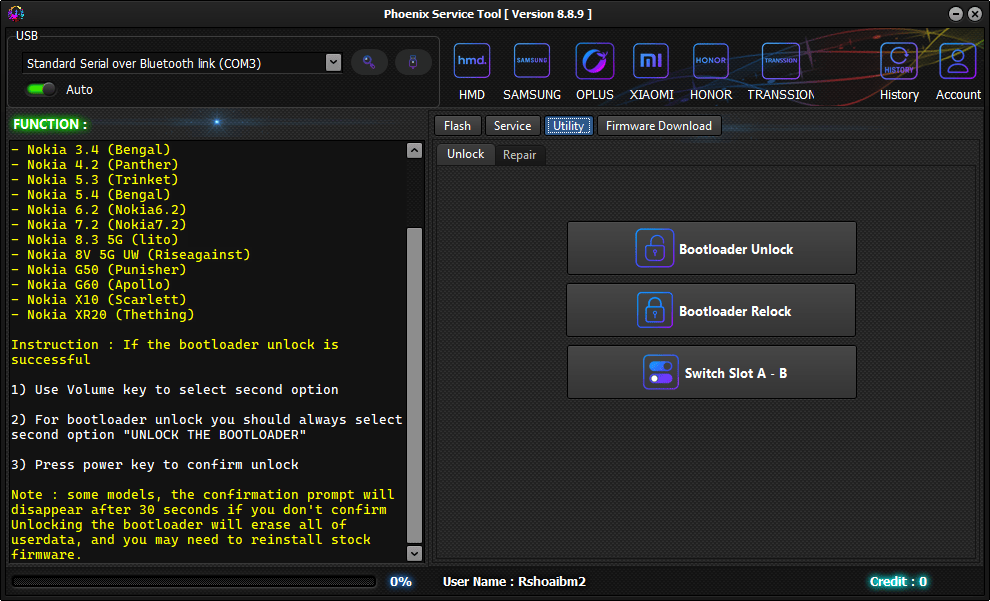Click the 'Nokia 6.2 (Nokia6.2)' log line

pyautogui.click(x=98, y=210)
